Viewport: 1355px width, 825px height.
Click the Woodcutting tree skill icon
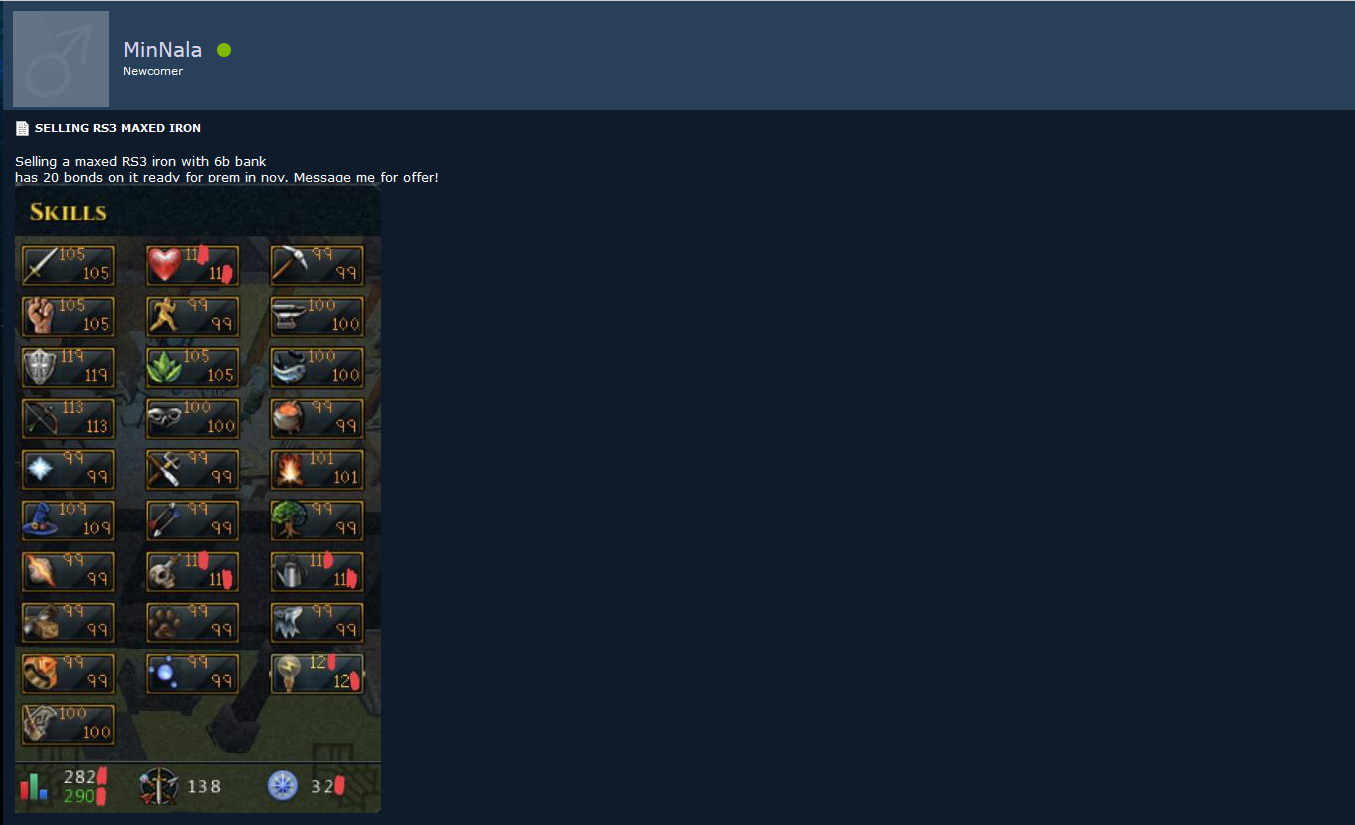point(289,520)
